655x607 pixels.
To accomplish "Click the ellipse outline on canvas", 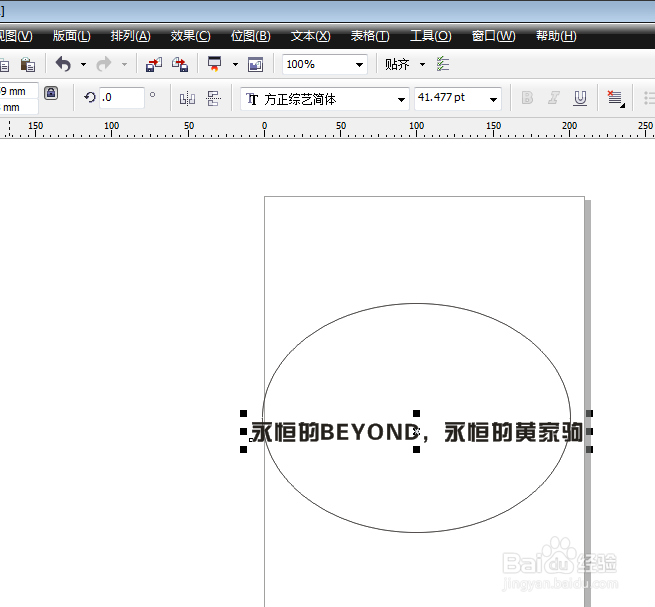I will [416, 304].
